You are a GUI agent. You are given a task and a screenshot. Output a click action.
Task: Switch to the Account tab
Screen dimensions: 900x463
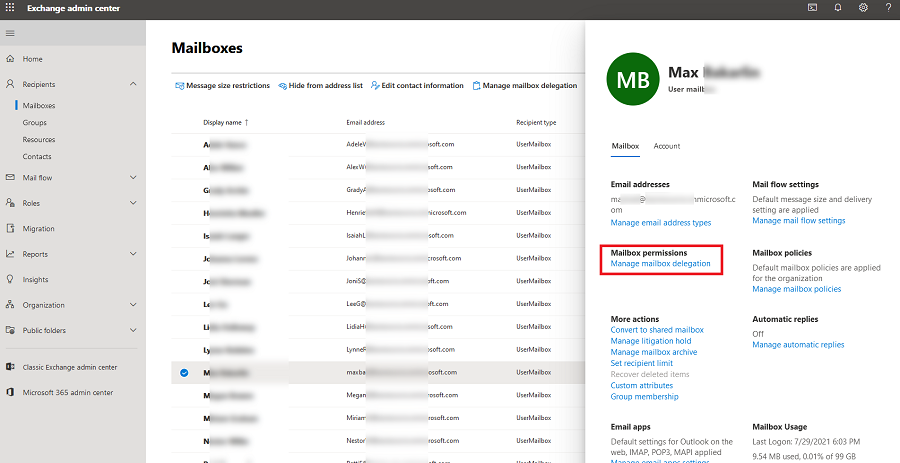[x=666, y=146]
